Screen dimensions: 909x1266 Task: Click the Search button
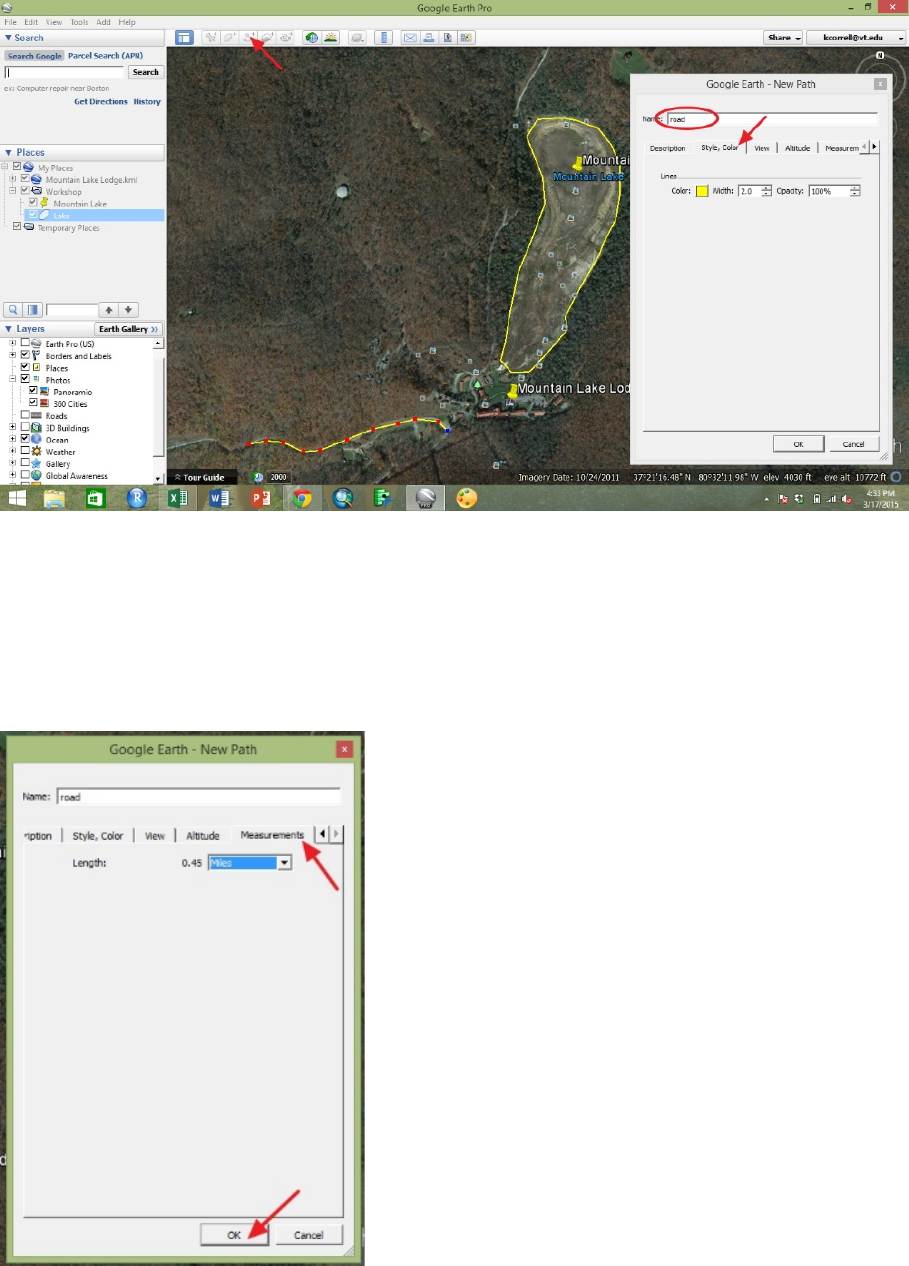[x=146, y=72]
